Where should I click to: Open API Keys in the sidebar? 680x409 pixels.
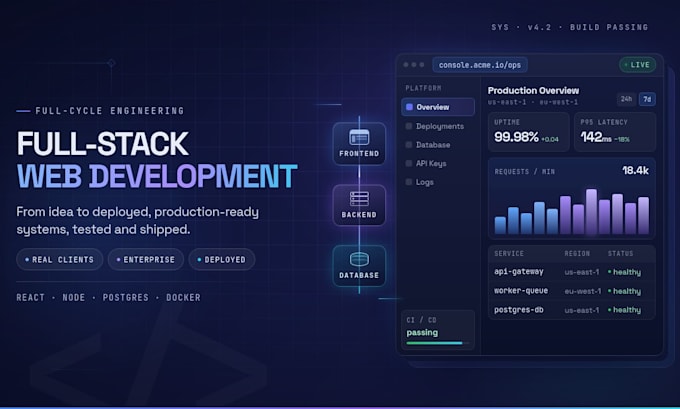(x=438, y=164)
